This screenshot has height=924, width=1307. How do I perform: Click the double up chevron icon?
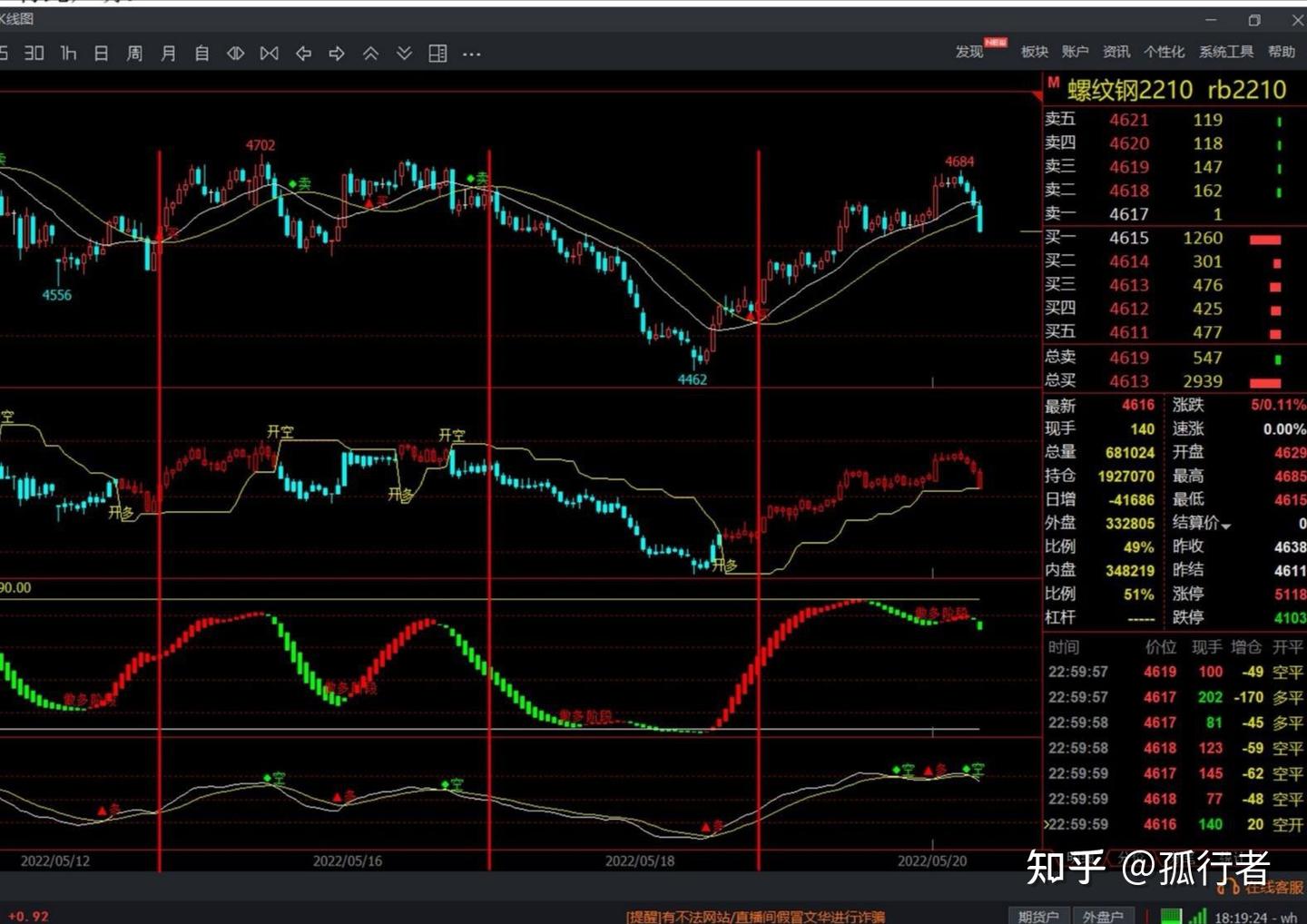click(370, 54)
